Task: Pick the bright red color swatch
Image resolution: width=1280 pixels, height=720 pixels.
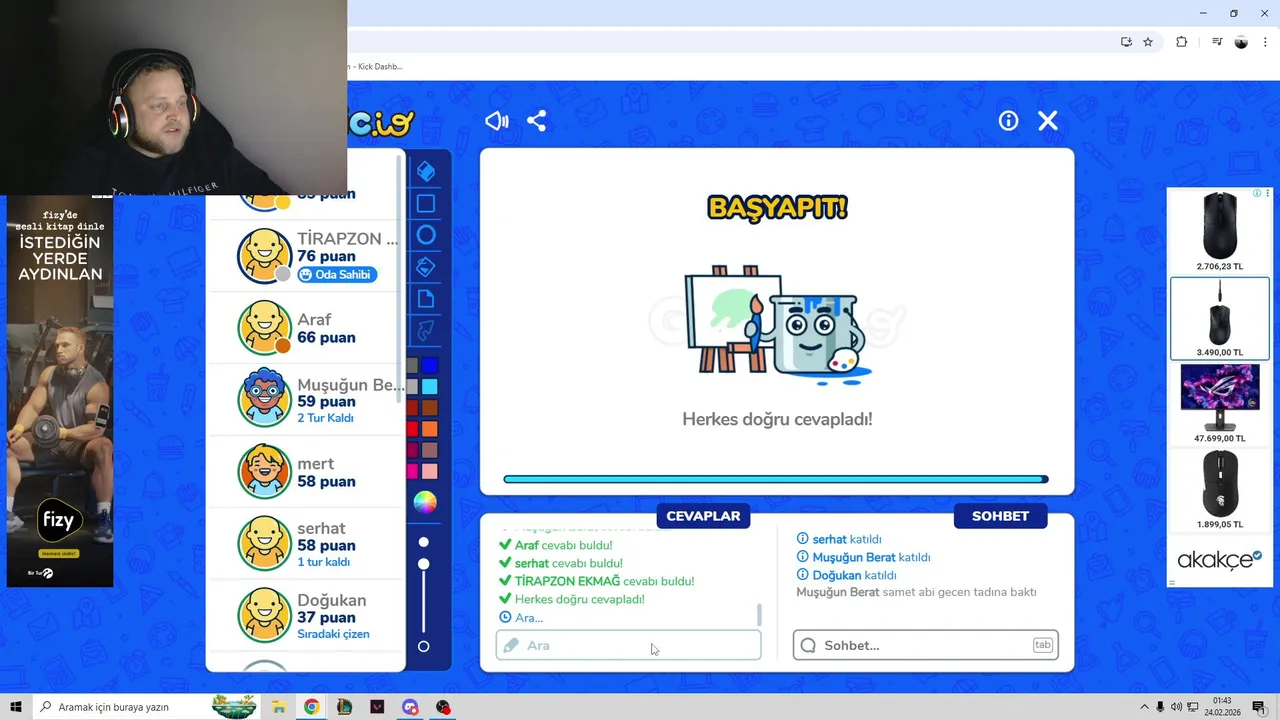Action: pyautogui.click(x=412, y=429)
